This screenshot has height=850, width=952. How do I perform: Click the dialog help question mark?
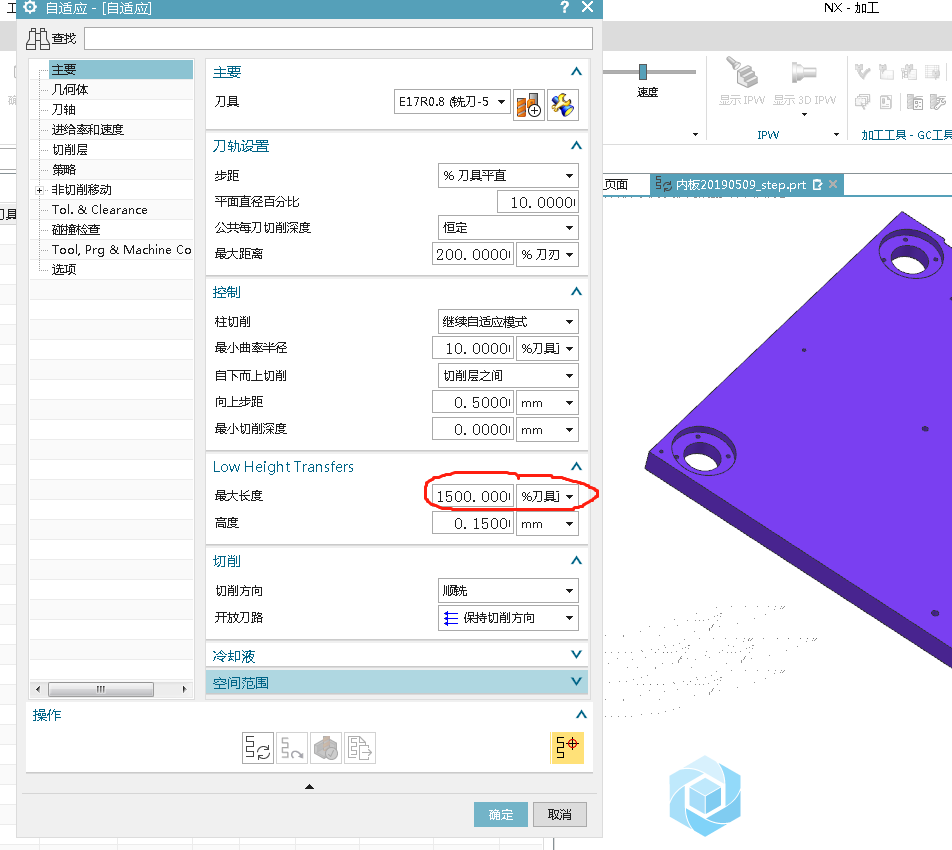tap(565, 7)
